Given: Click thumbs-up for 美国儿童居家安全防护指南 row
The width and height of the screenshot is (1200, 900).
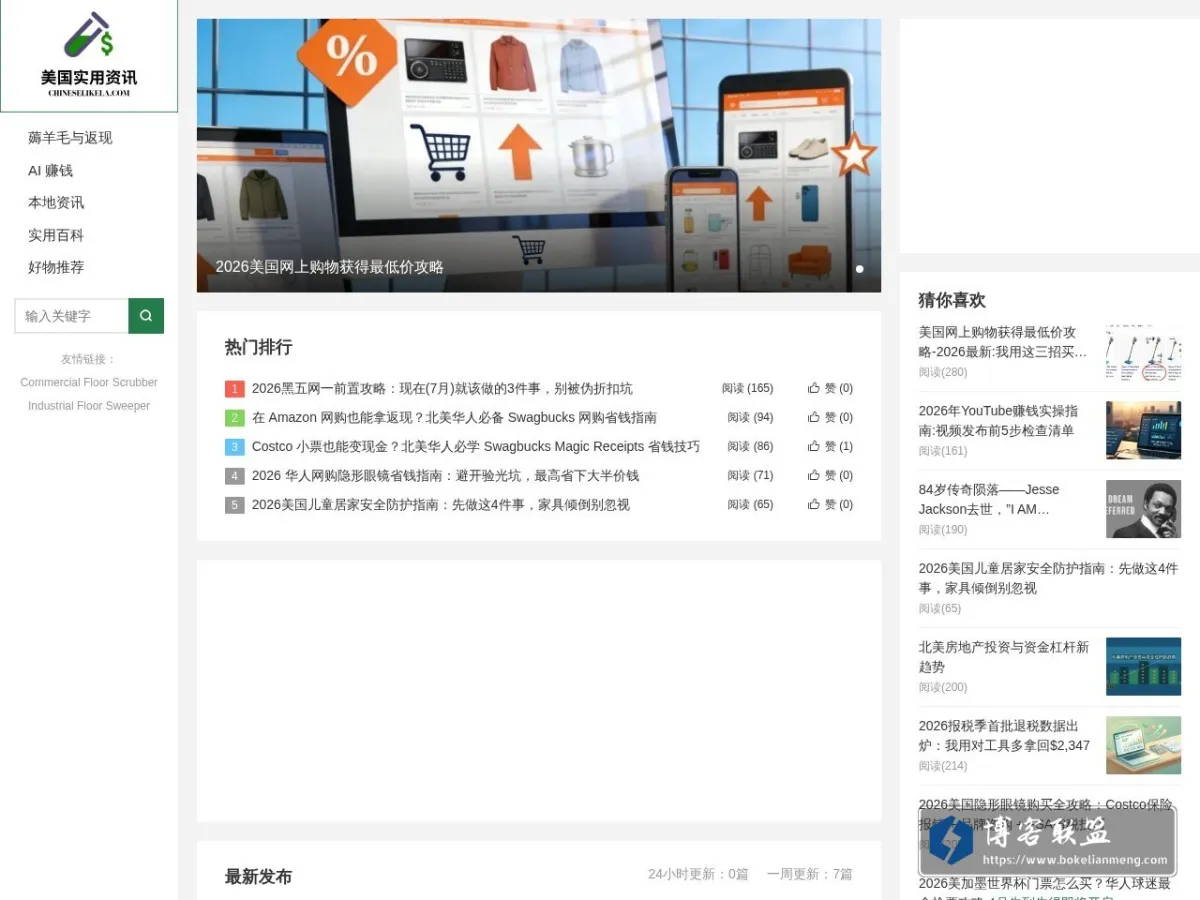Looking at the screenshot, I should [x=814, y=504].
